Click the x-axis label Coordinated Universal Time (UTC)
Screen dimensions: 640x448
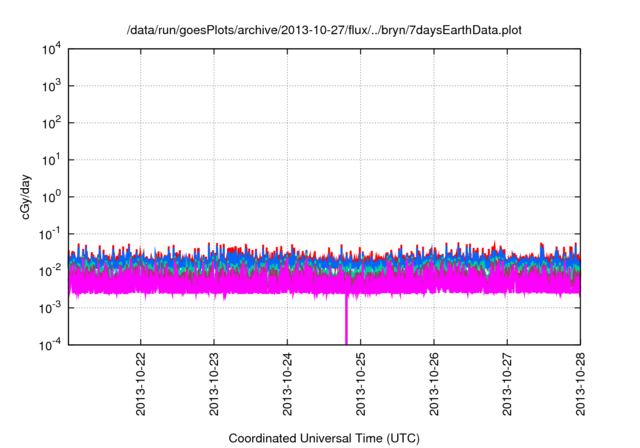tap(324, 439)
